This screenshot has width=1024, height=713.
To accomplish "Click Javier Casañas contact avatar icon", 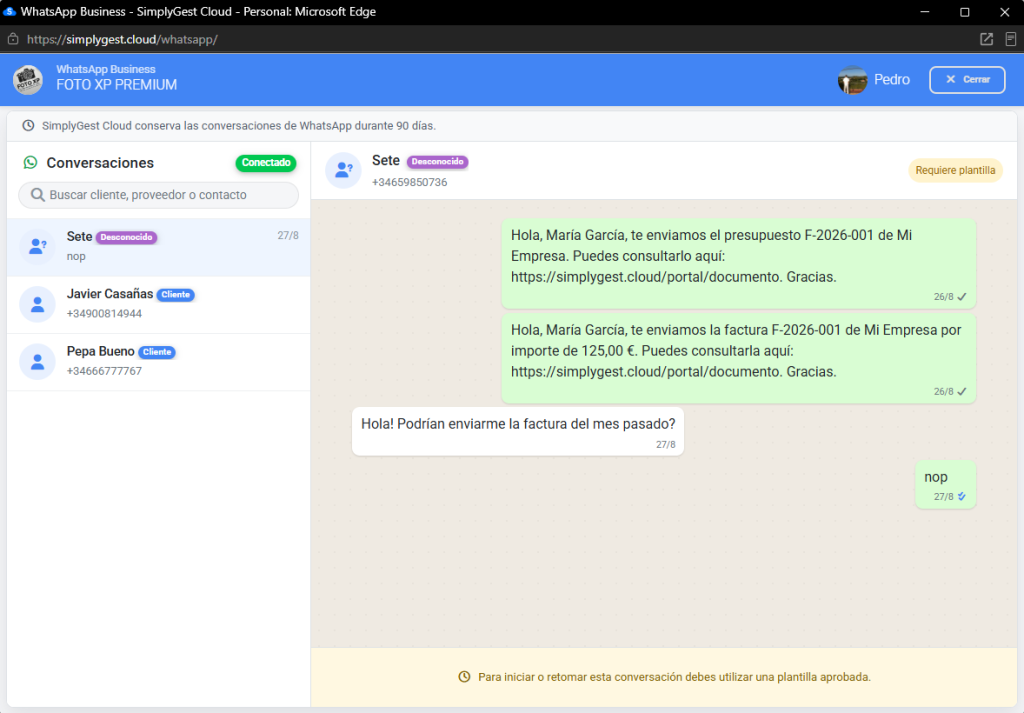I will click(x=37, y=304).
